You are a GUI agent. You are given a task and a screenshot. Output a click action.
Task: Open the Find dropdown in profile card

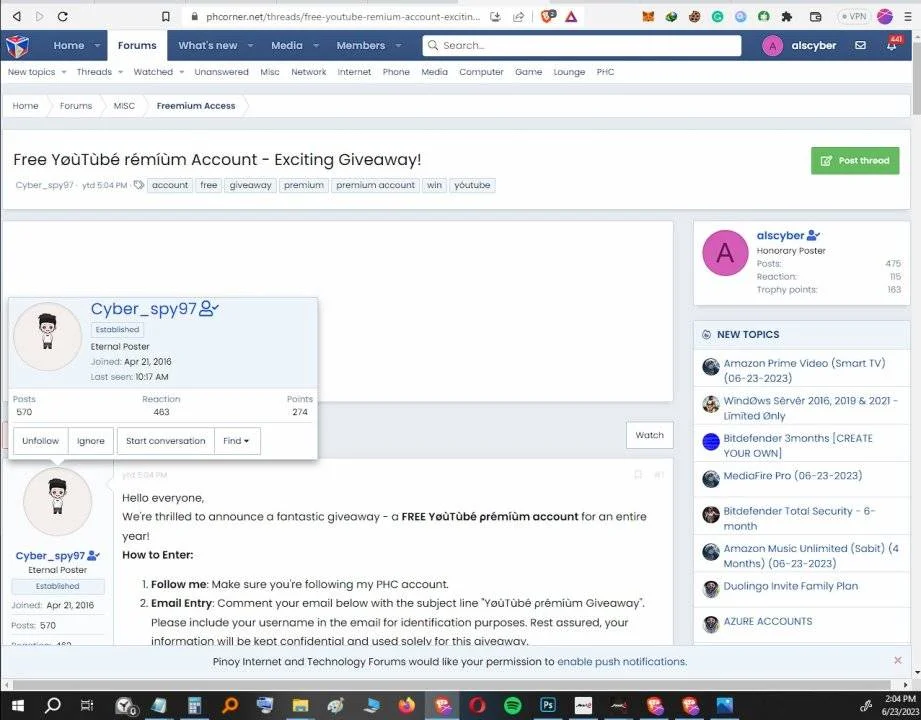tap(237, 440)
